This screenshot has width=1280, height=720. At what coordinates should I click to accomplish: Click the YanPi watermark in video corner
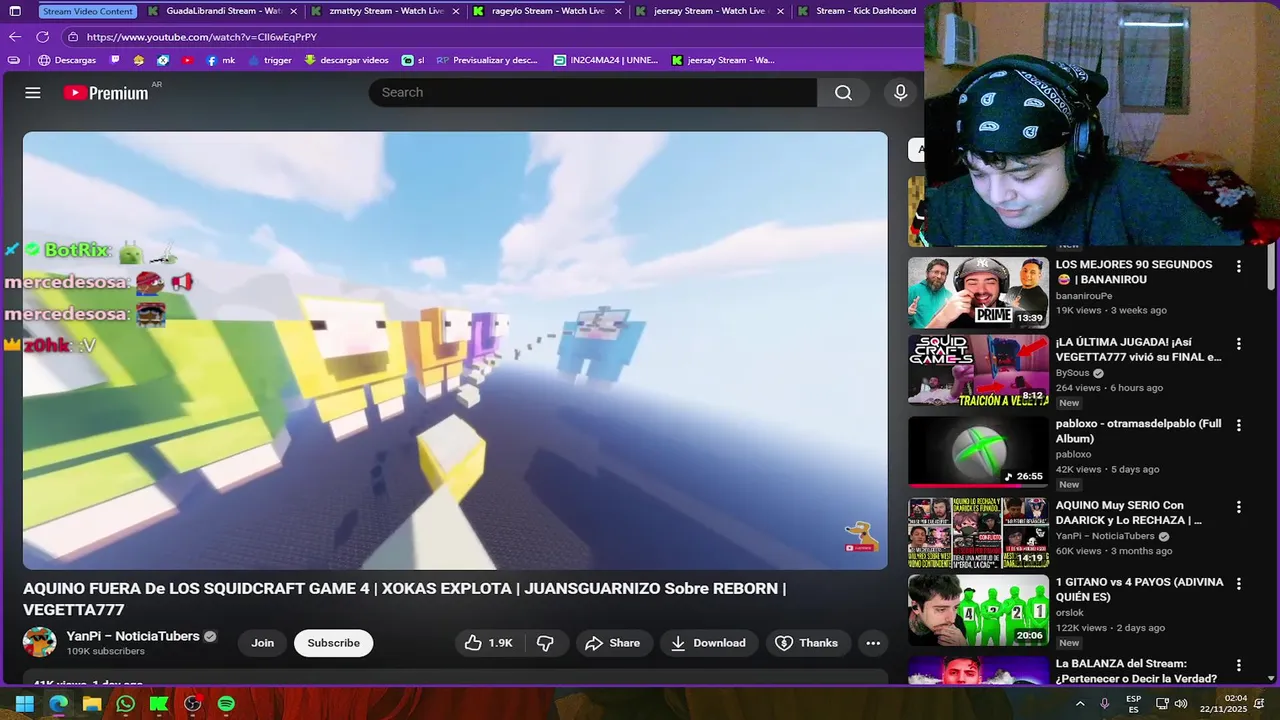(861, 537)
